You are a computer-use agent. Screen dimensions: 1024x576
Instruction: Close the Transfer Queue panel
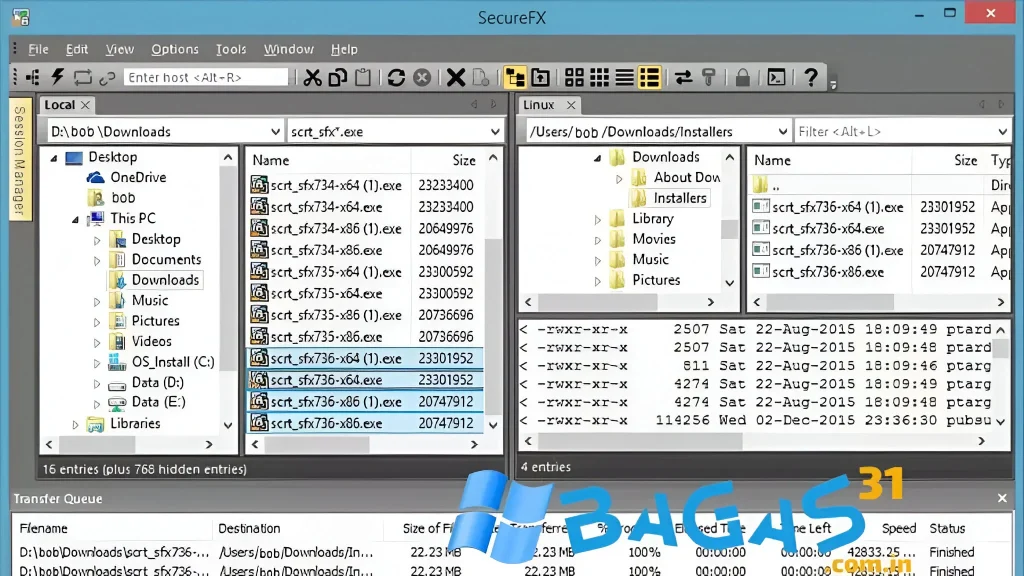tap(1002, 498)
